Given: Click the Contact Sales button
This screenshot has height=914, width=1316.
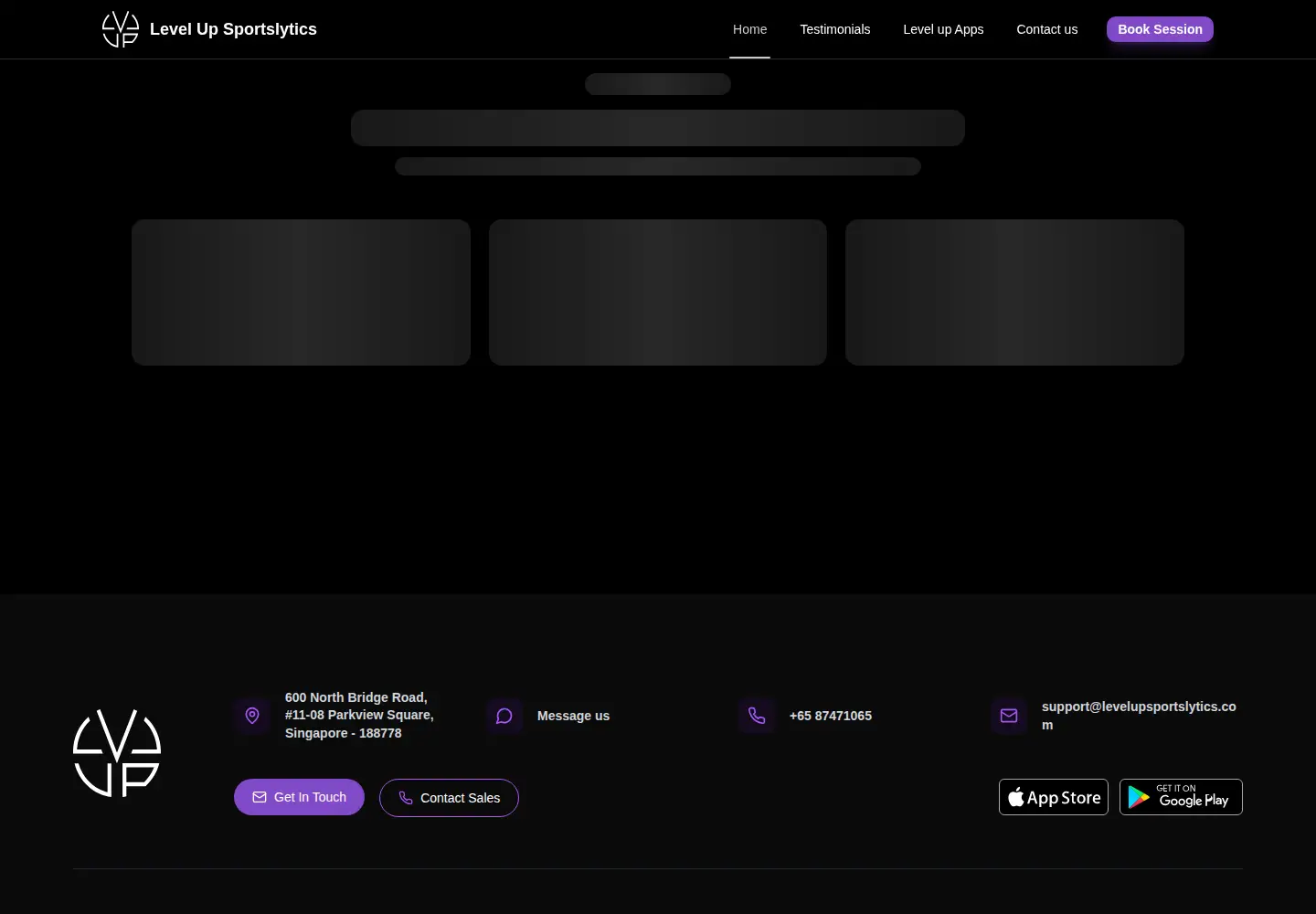Looking at the screenshot, I should 449,798.
